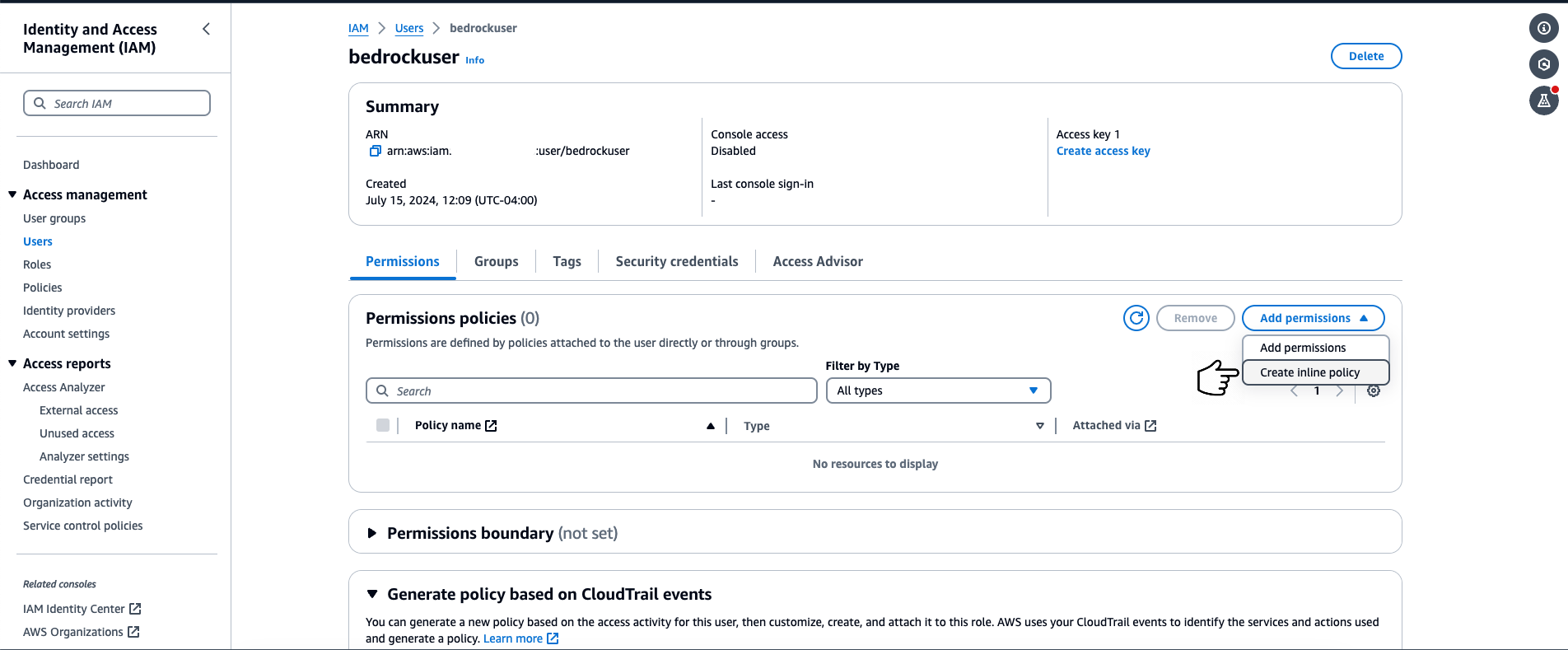Open table preferences gear icon
This screenshot has width=1568, height=650.
tap(1374, 390)
